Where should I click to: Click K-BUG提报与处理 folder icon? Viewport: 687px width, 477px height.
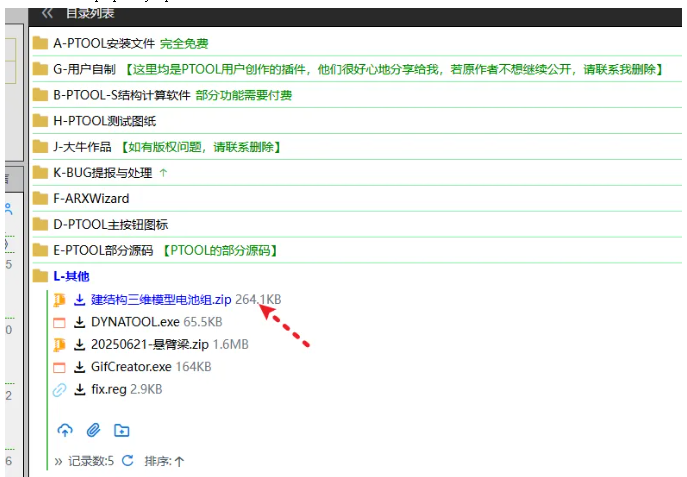point(40,172)
